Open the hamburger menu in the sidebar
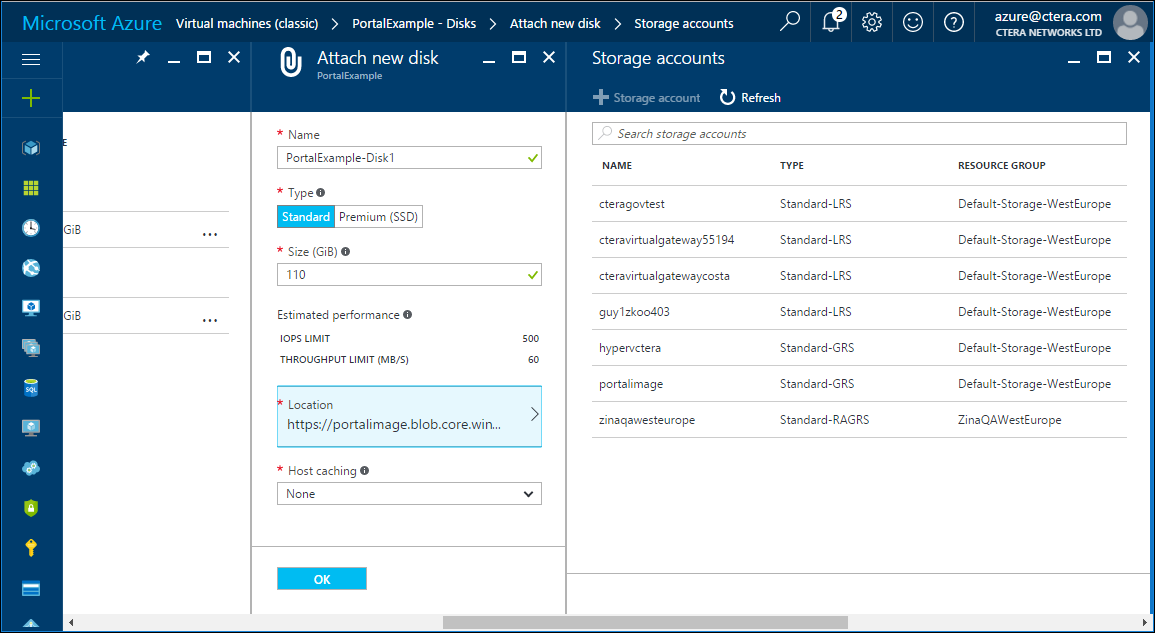Viewport: 1155px width, 633px height. pyautogui.click(x=31, y=60)
